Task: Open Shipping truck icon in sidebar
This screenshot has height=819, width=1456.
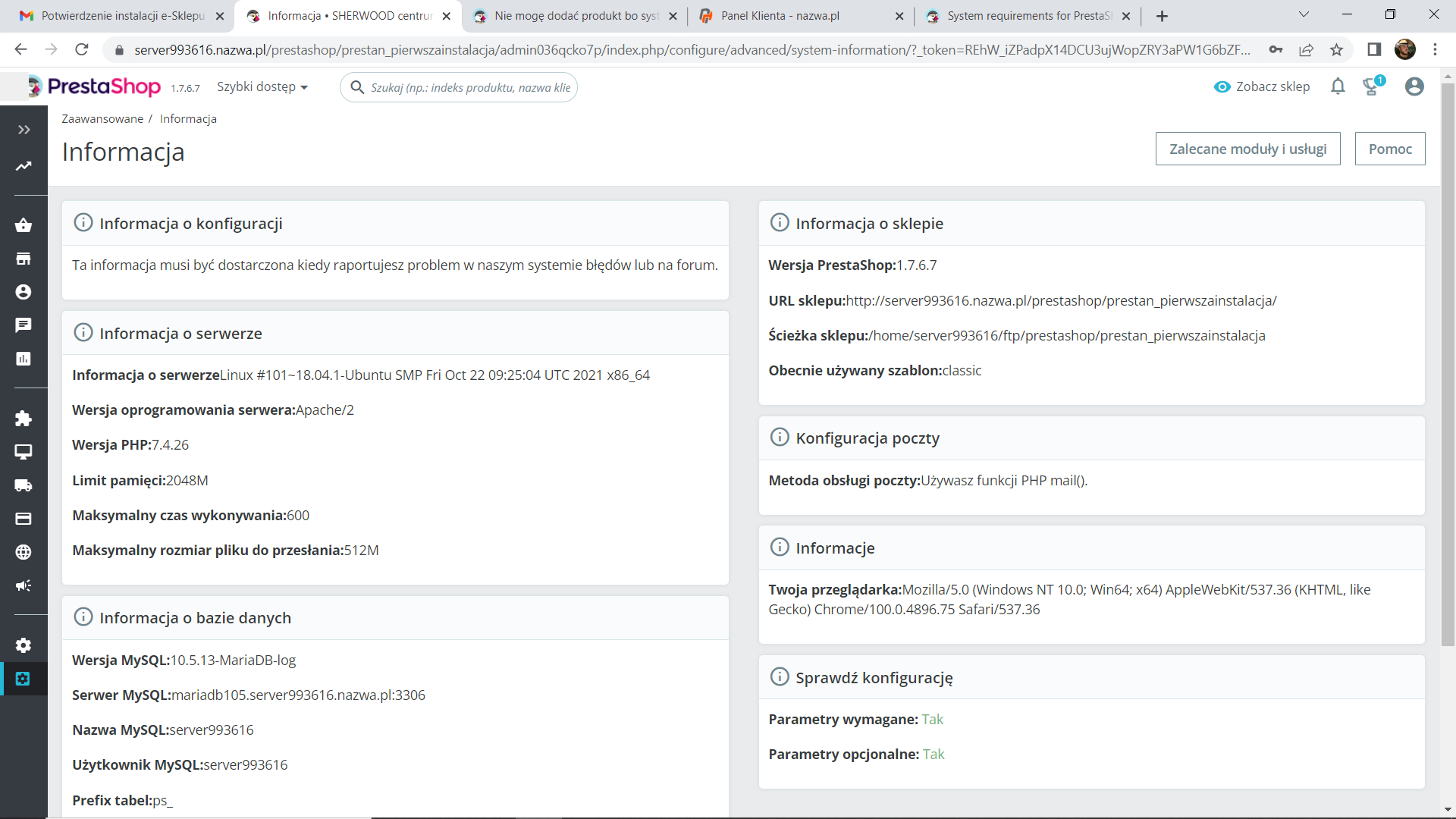Action: [24, 485]
